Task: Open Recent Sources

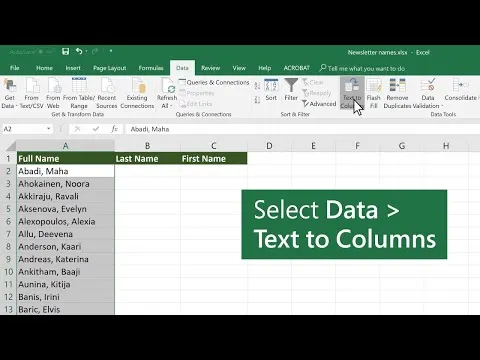Action: pyautogui.click(x=107, y=93)
